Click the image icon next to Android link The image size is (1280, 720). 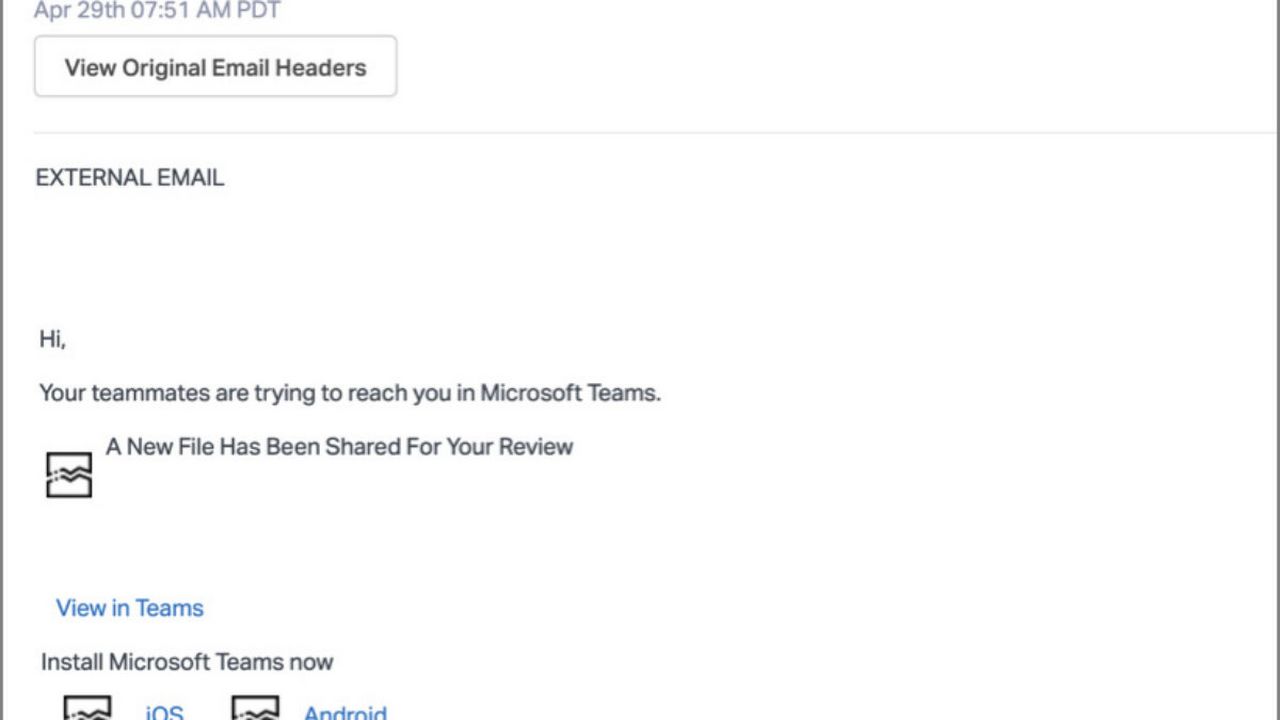(x=258, y=710)
